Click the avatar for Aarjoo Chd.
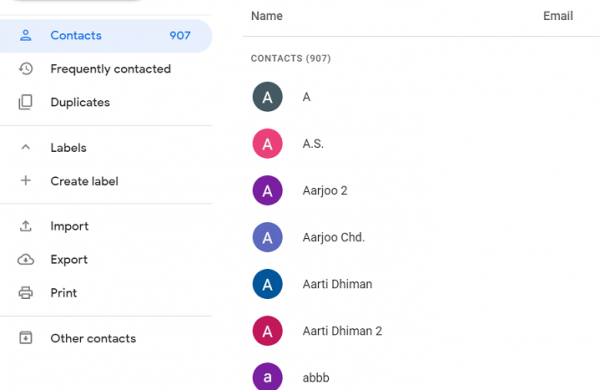The width and height of the screenshot is (600, 390). click(x=267, y=237)
